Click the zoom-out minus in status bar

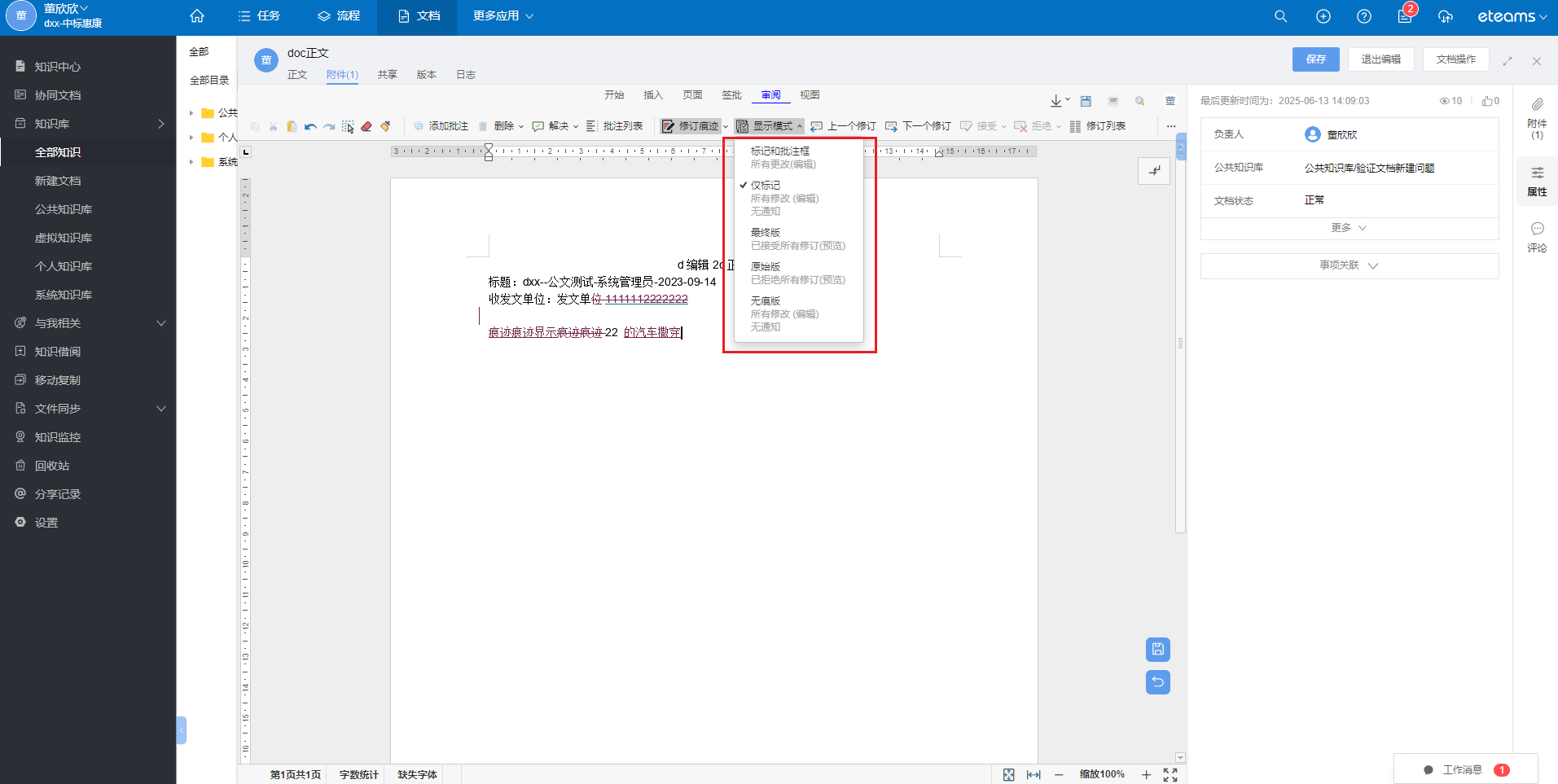1059,774
